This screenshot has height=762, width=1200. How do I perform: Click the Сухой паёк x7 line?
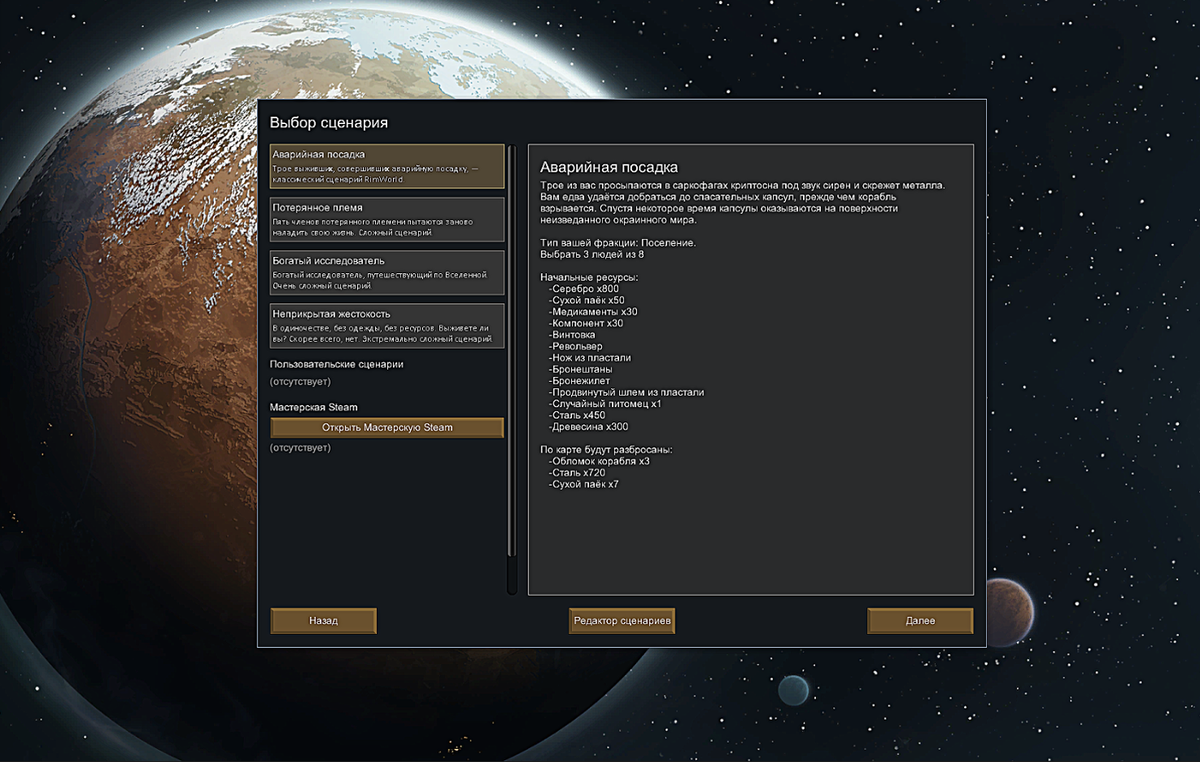[x=584, y=484]
